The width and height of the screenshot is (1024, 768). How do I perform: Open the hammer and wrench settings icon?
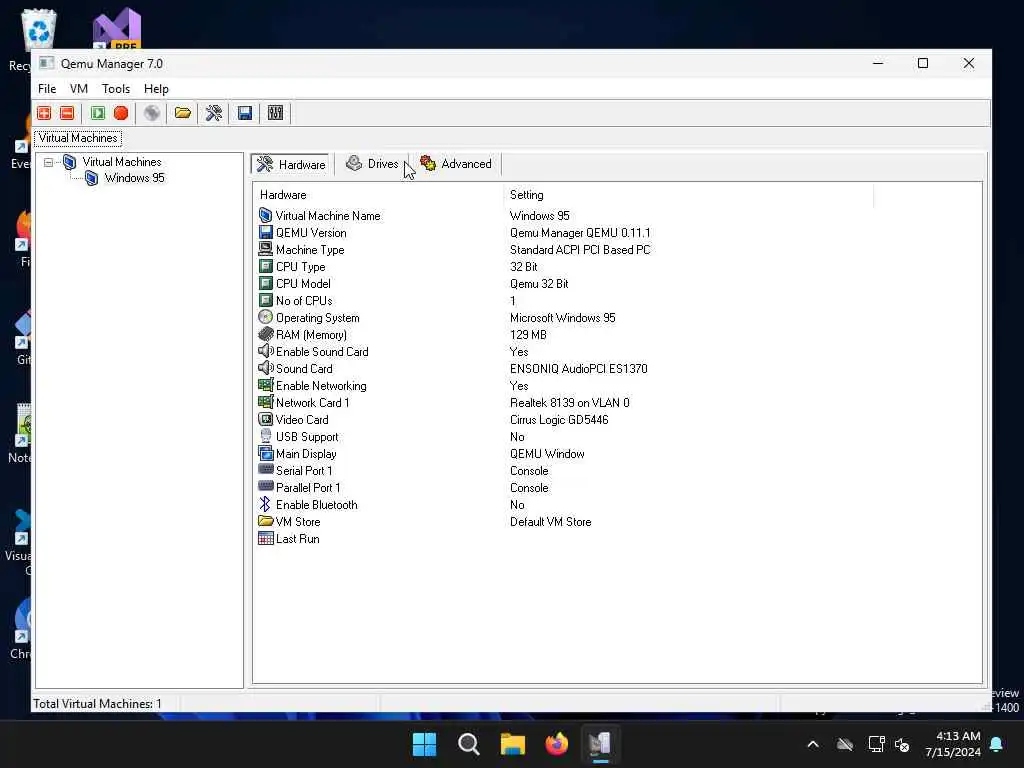(214, 113)
